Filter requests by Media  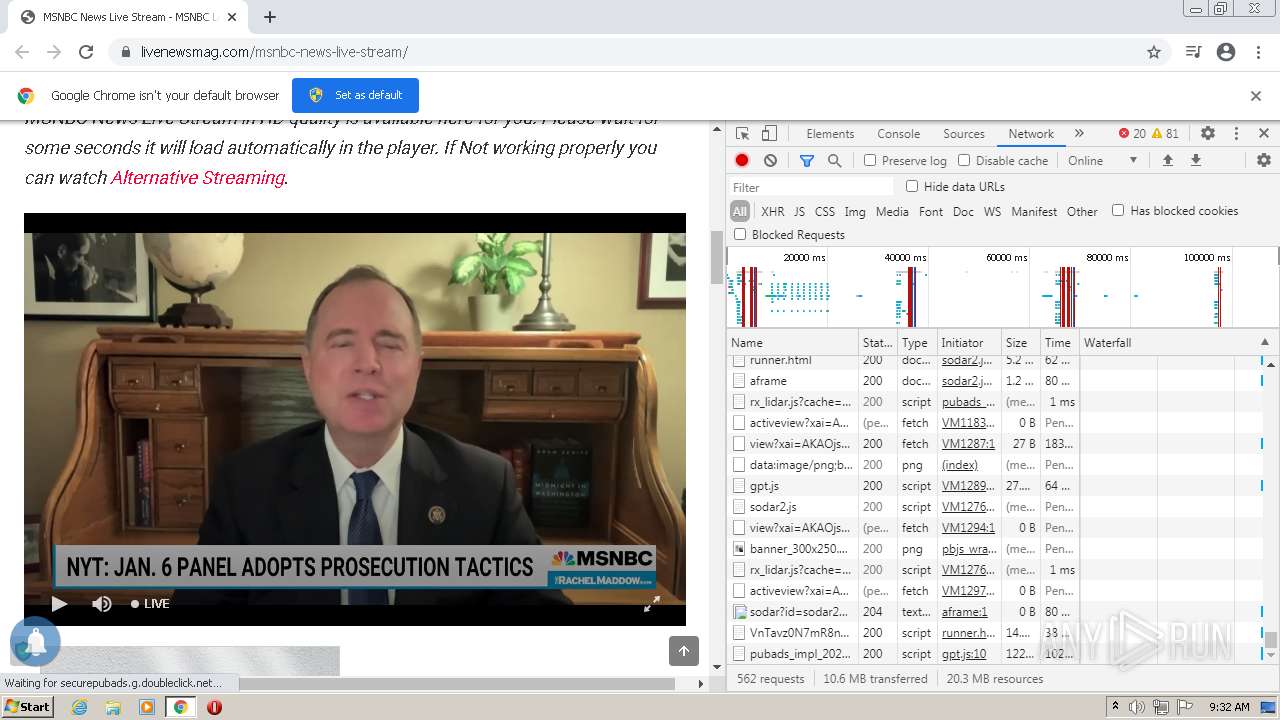892,211
